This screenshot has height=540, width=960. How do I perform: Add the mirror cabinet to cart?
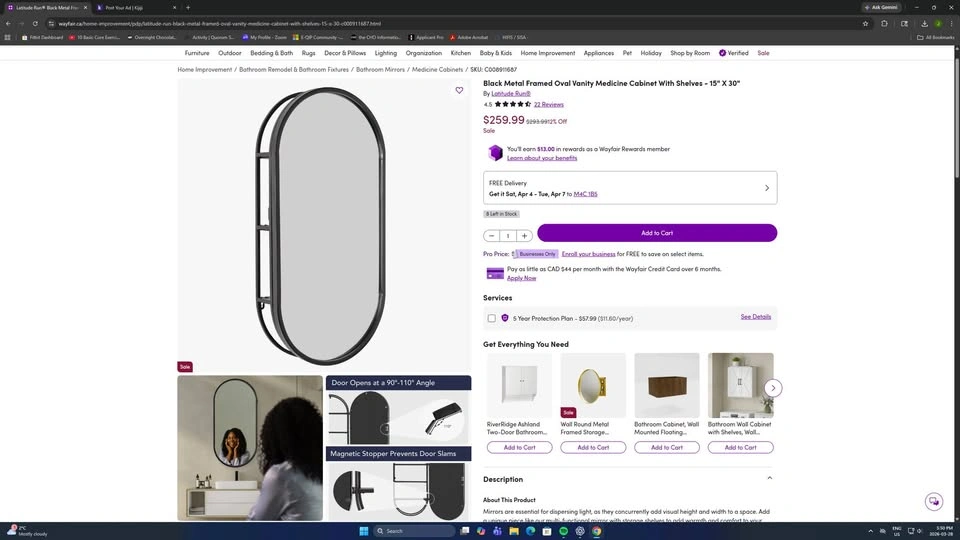point(657,233)
